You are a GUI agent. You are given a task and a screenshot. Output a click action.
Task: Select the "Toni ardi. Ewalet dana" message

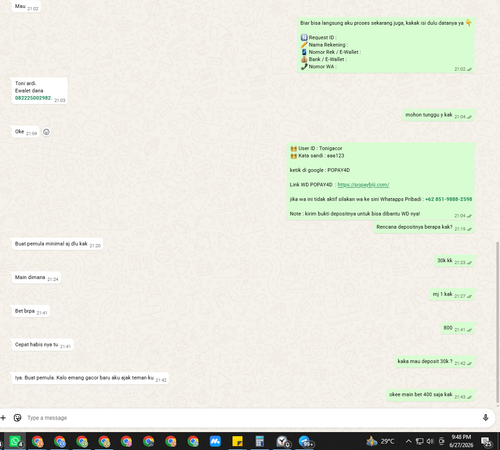click(x=39, y=91)
